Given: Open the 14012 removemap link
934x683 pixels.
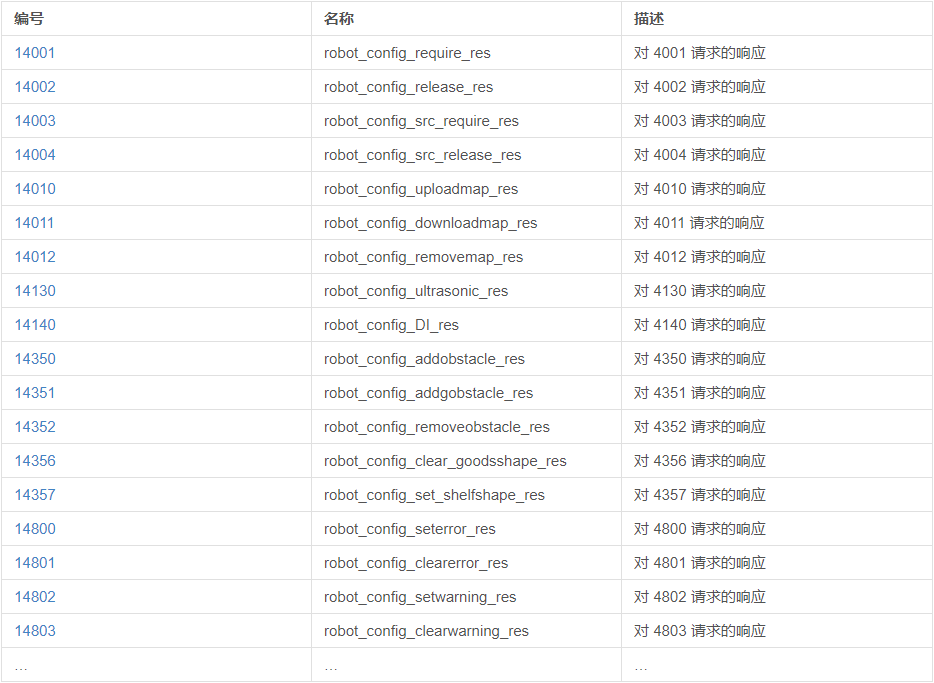Looking at the screenshot, I should (x=35, y=257).
